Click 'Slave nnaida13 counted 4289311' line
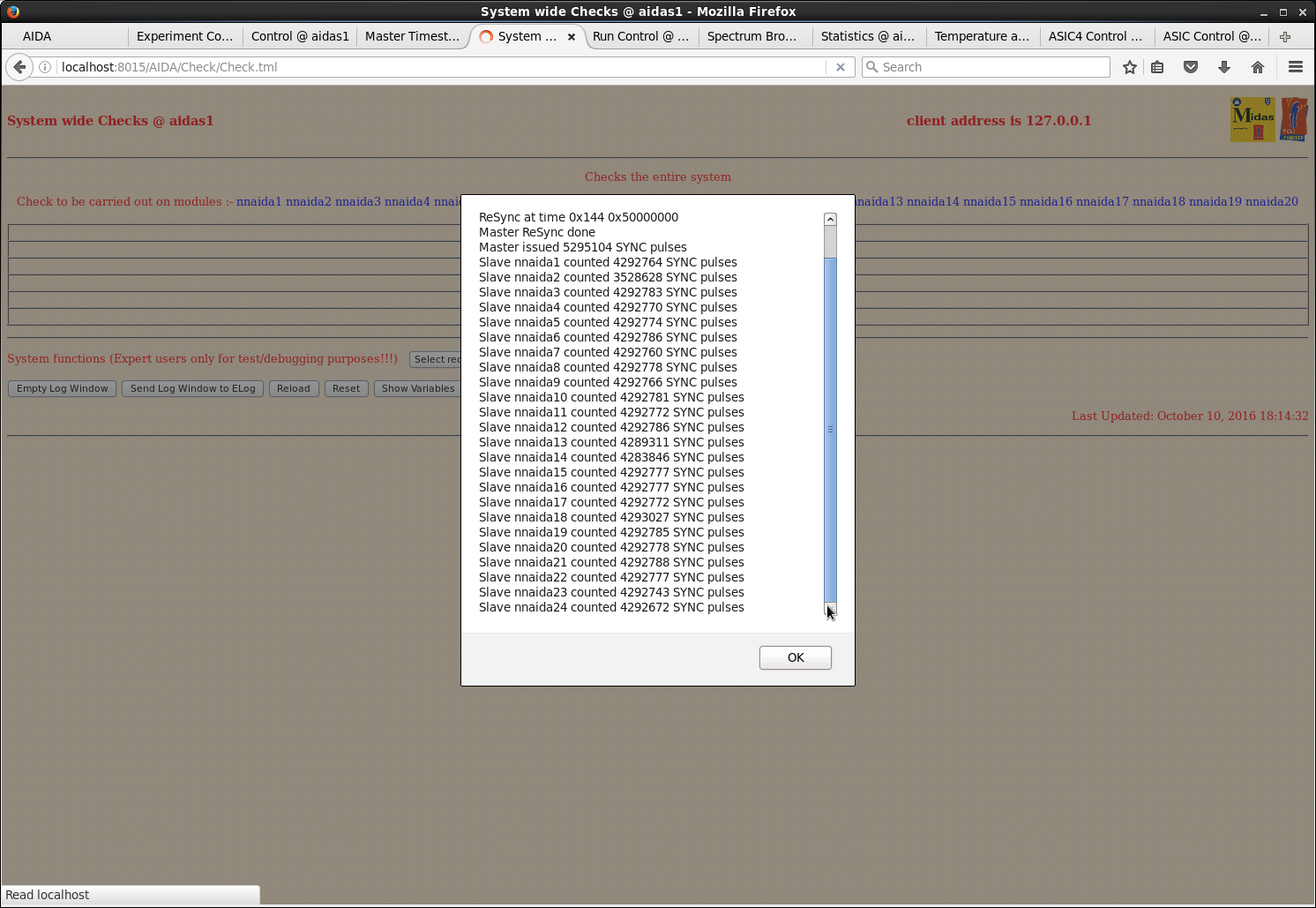The image size is (1316, 908). [x=611, y=442]
